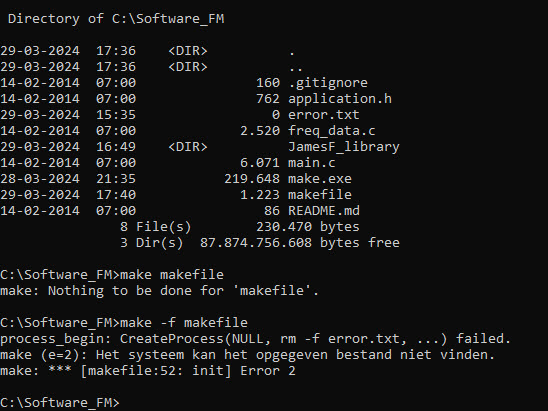
Task: Click the '3 Dir(s)' bytes free line
Action: click(x=260, y=243)
